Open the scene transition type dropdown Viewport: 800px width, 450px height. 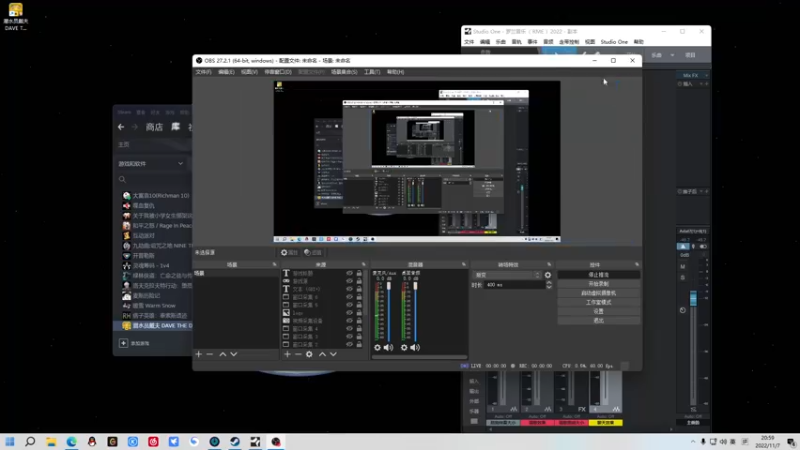(507, 275)
